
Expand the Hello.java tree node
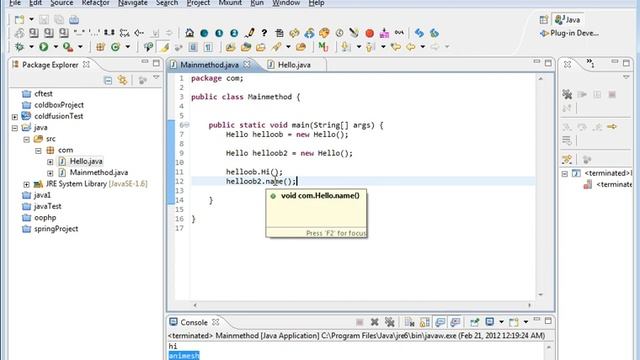coord(50,162)
